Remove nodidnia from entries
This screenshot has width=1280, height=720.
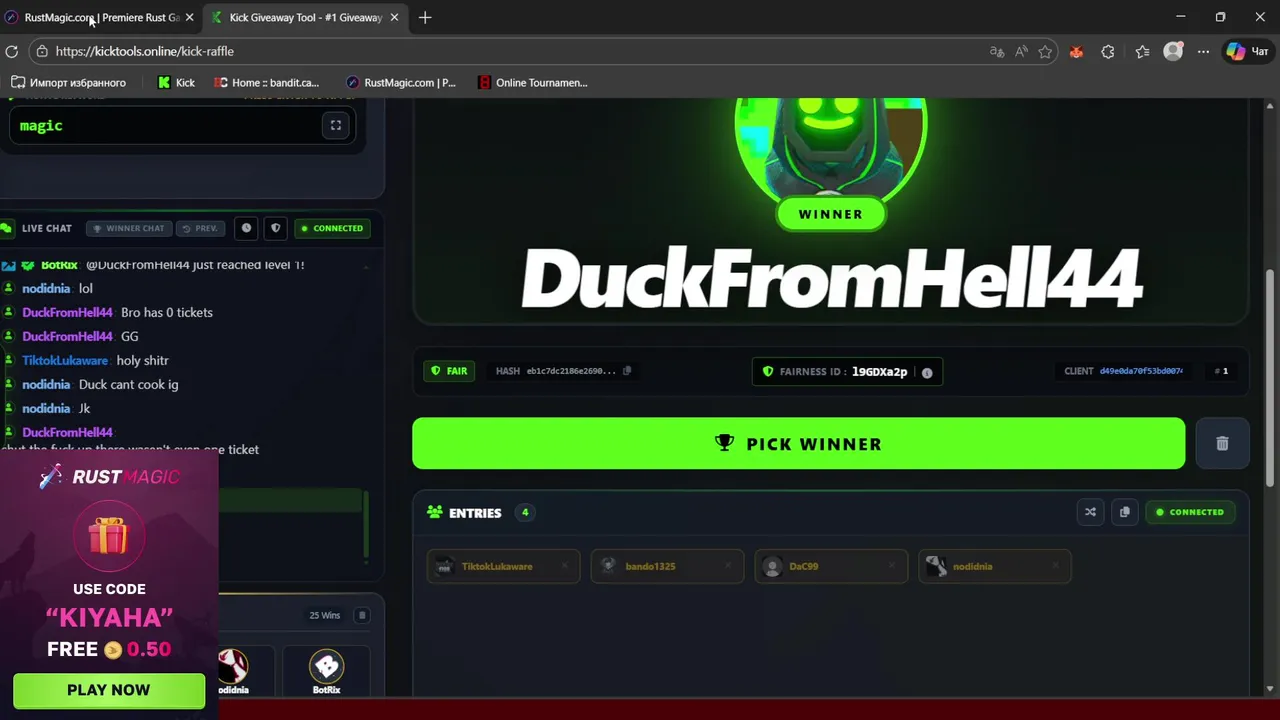click(x=1055, y=566)
